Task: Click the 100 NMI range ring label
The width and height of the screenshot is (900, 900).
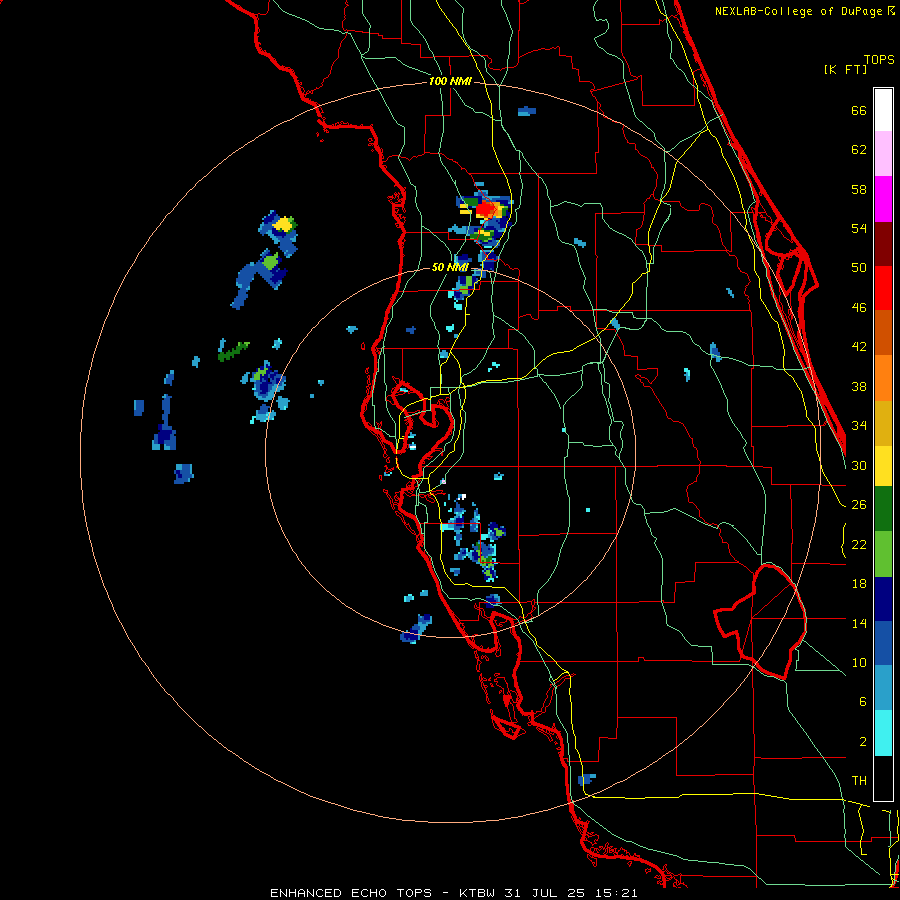Action: pos(450,82)
